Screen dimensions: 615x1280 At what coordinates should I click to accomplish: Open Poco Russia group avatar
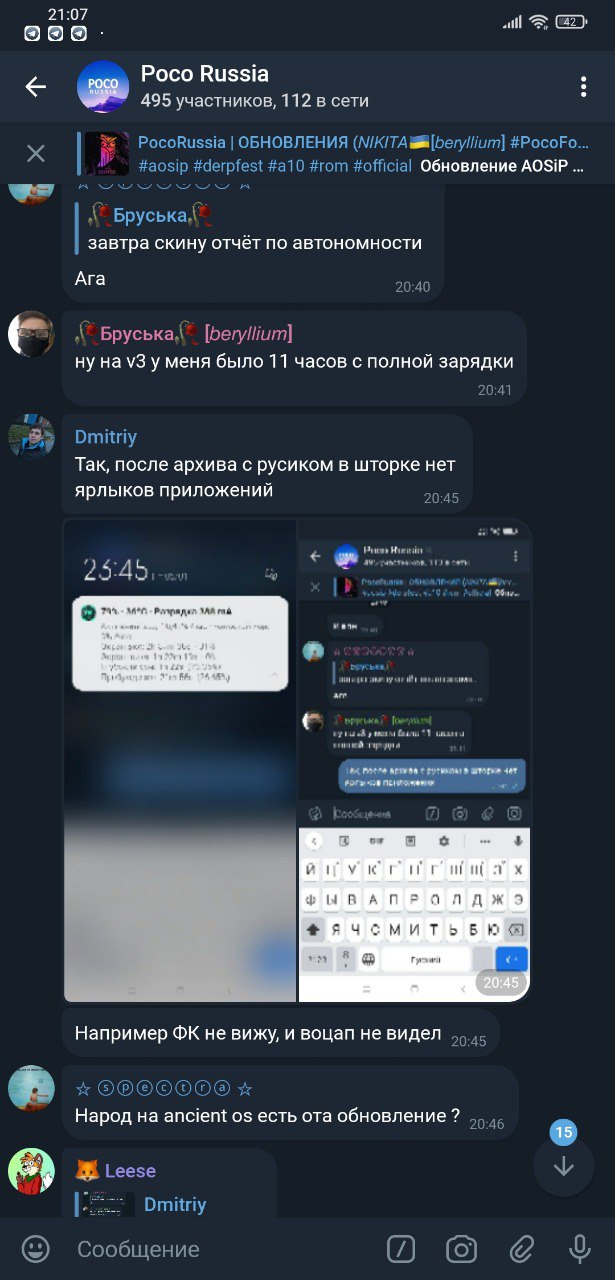point(103,87)
